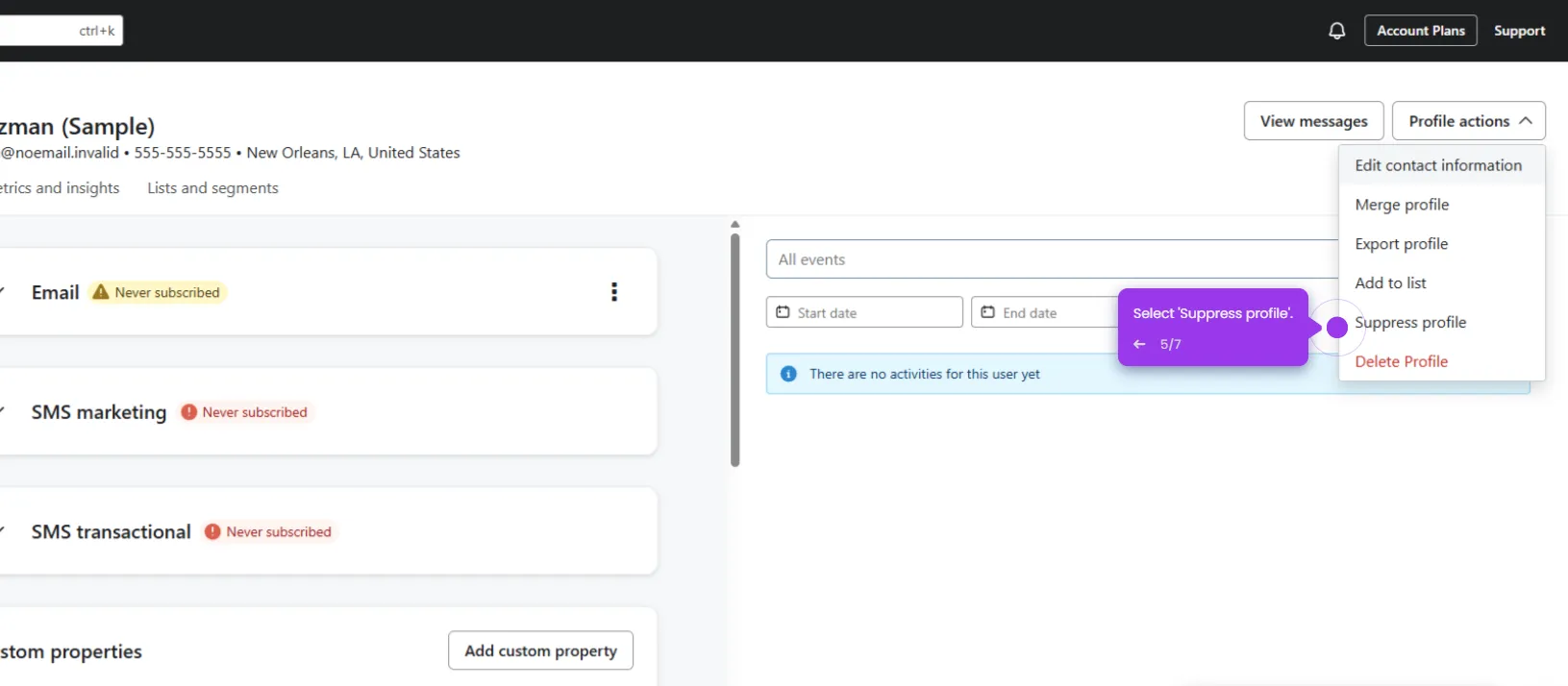1568x686 pixels.
Task: Switch to Lists and segments tab
Action: [212, 188]
